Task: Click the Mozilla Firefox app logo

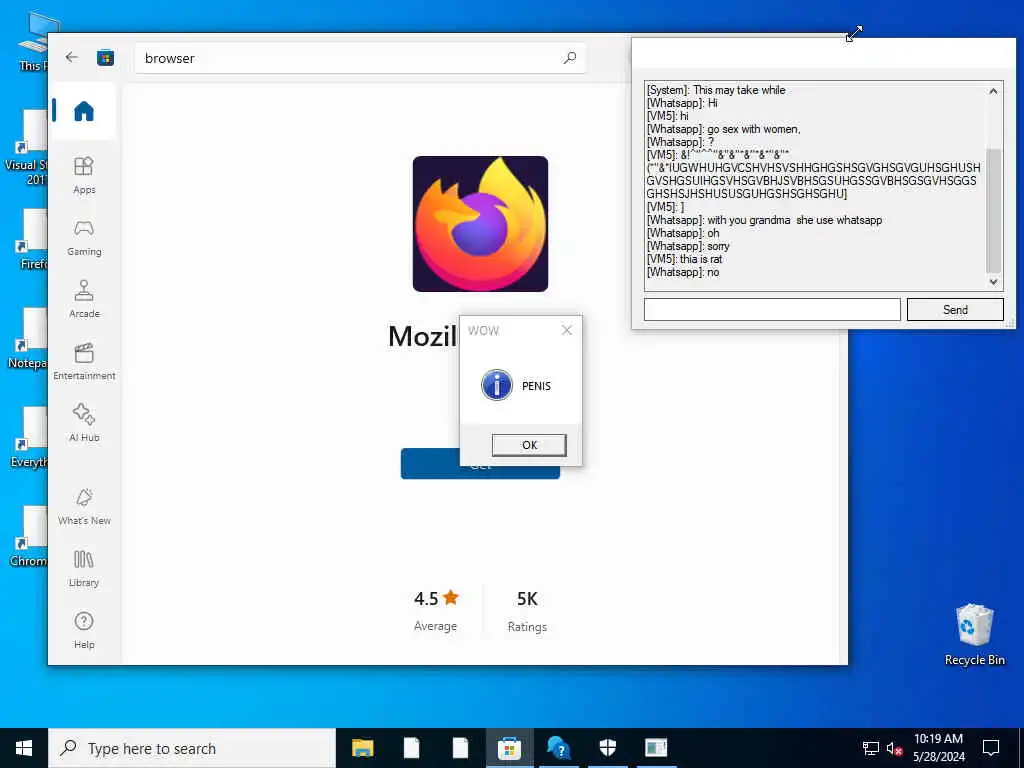Action: [x=480, y=224]
